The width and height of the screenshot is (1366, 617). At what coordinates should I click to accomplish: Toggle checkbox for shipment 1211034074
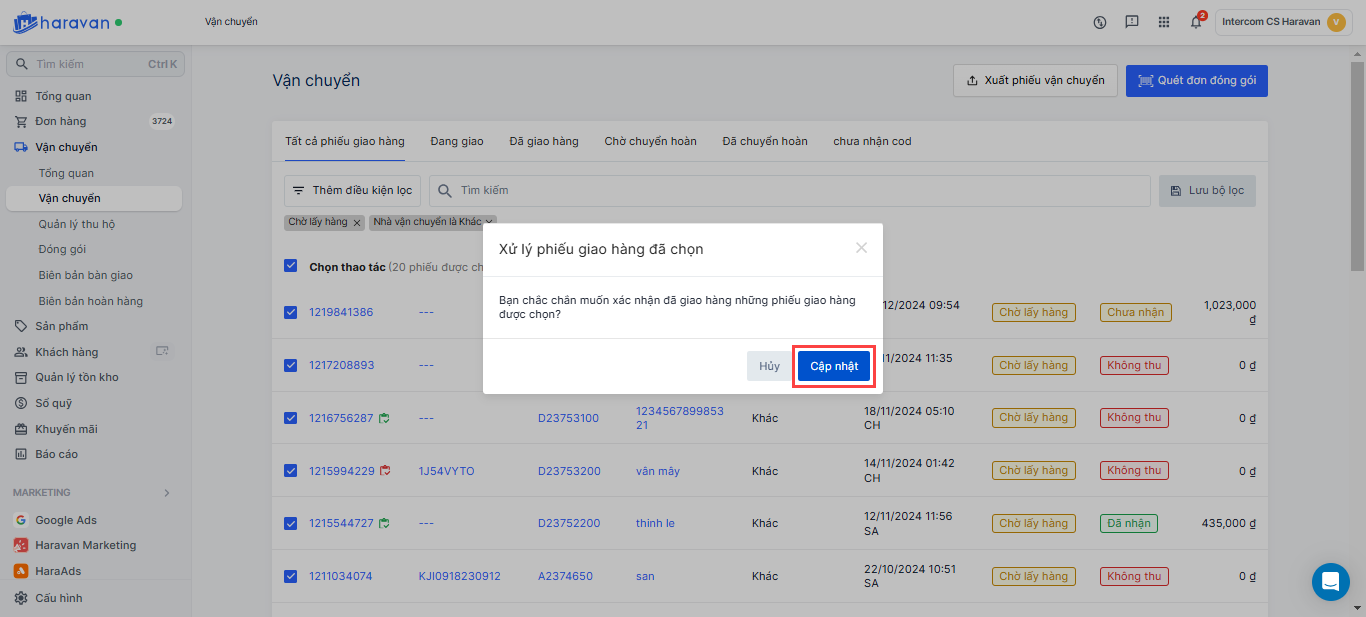[291, 576]
